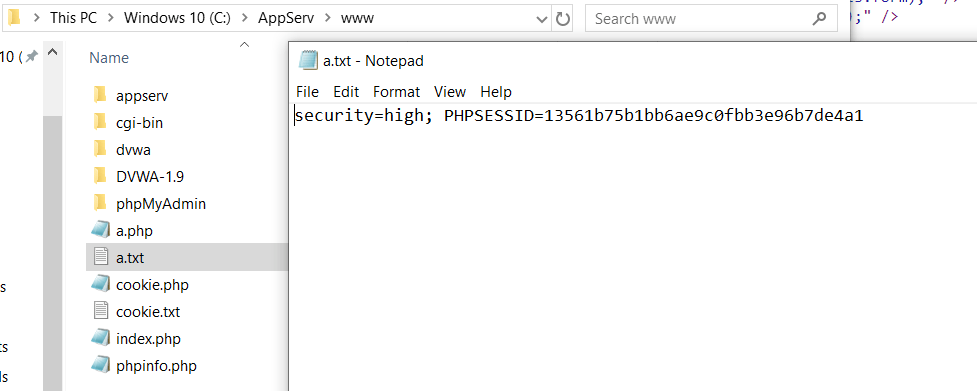Click the refresh icon beside the address bar
Screen dimensions: 977x391
click(x=563, y=19)
